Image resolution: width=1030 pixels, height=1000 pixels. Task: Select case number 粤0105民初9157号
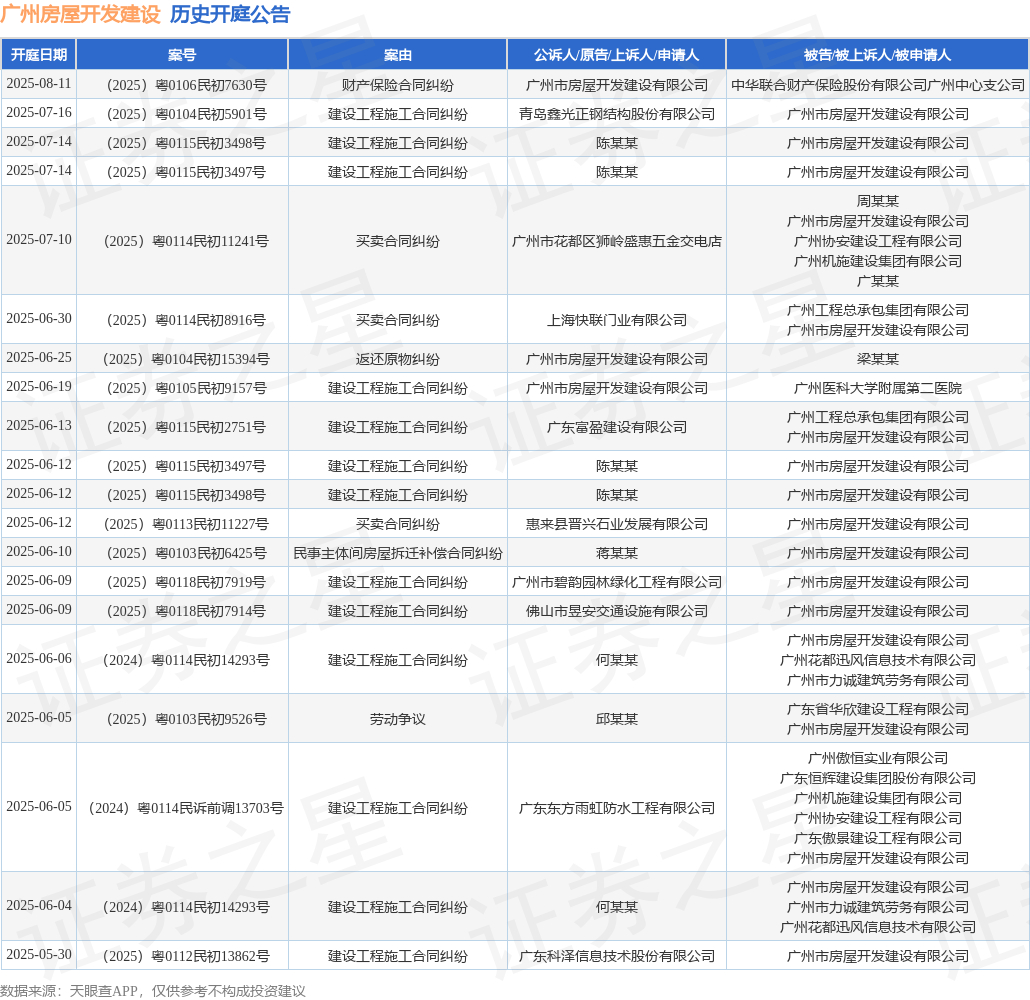click(187, 388)
